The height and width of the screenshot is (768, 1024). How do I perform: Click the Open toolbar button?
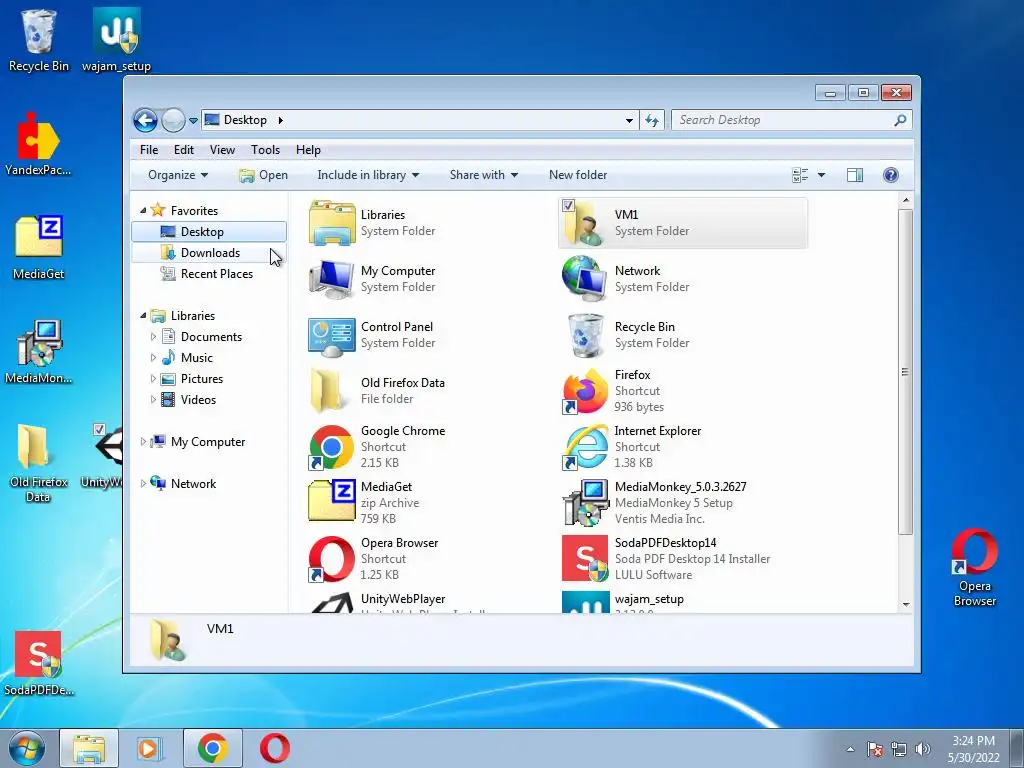pos(264,175)
